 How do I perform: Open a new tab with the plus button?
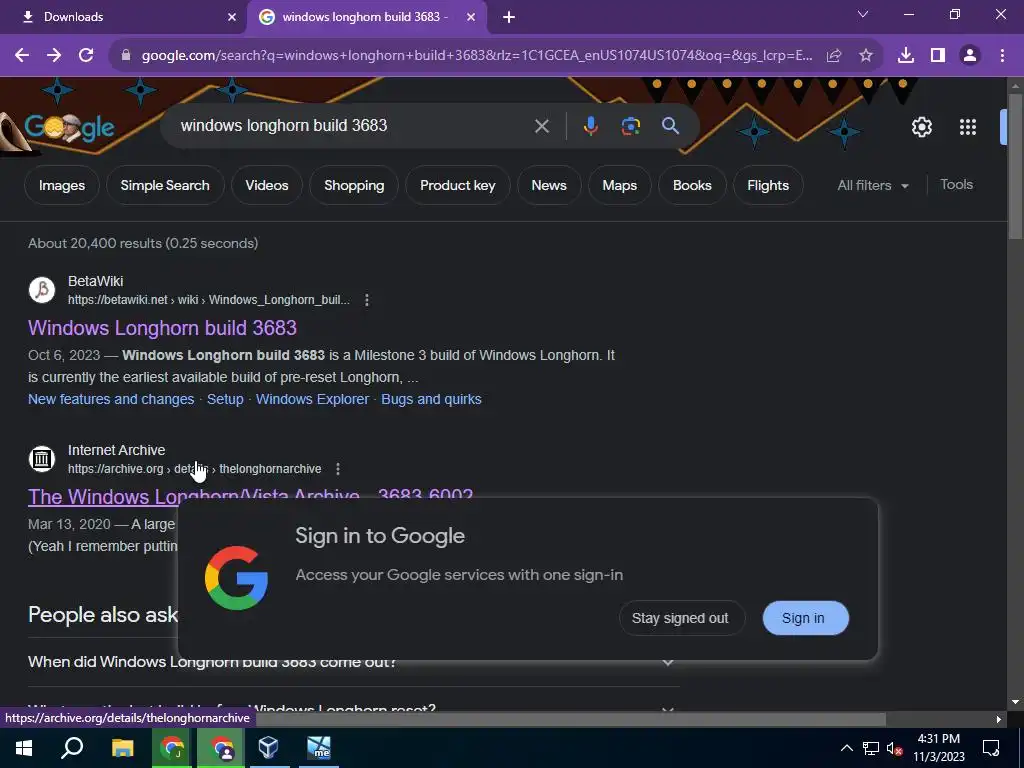509,17
